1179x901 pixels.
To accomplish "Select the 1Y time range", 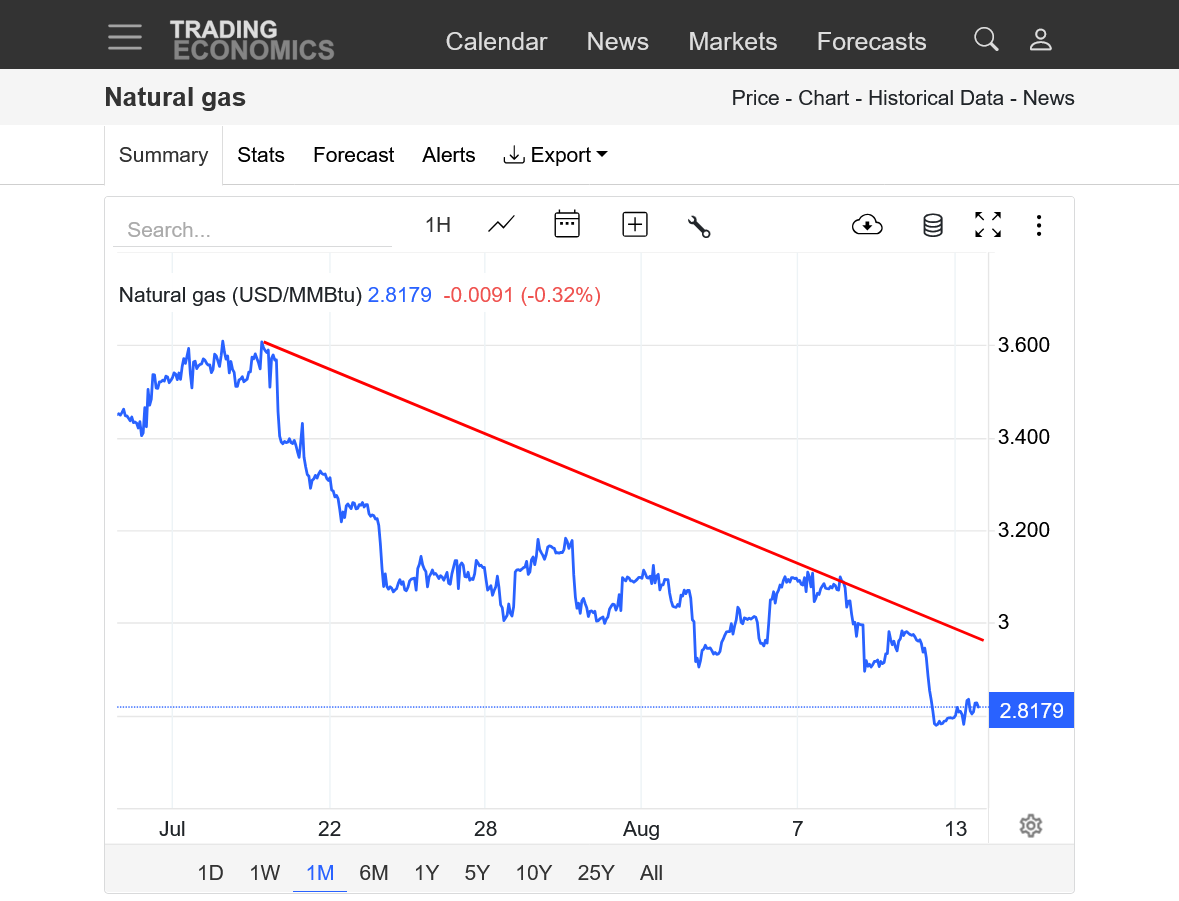I will (x=426, y=873).
